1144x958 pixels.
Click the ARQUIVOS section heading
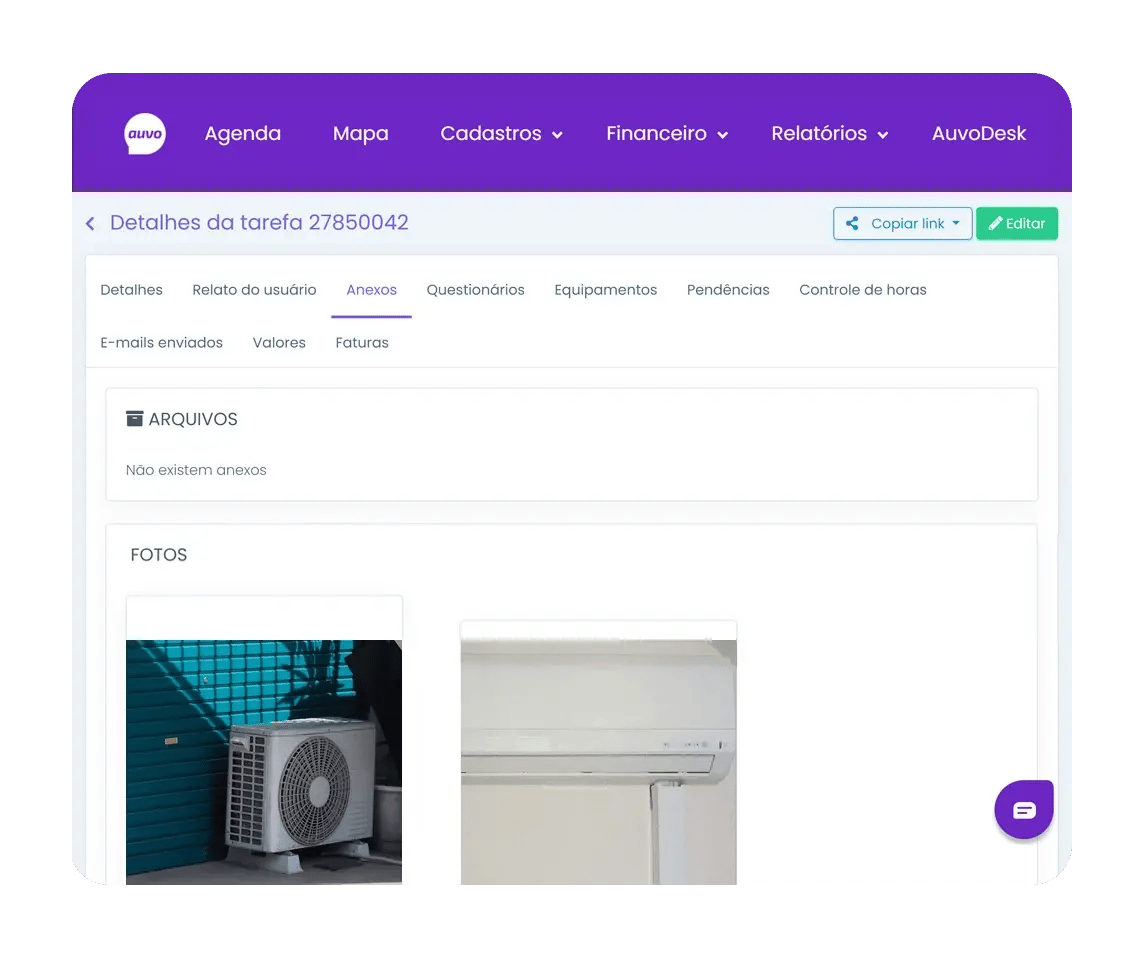pyautogui.click(x=193, y=419)
